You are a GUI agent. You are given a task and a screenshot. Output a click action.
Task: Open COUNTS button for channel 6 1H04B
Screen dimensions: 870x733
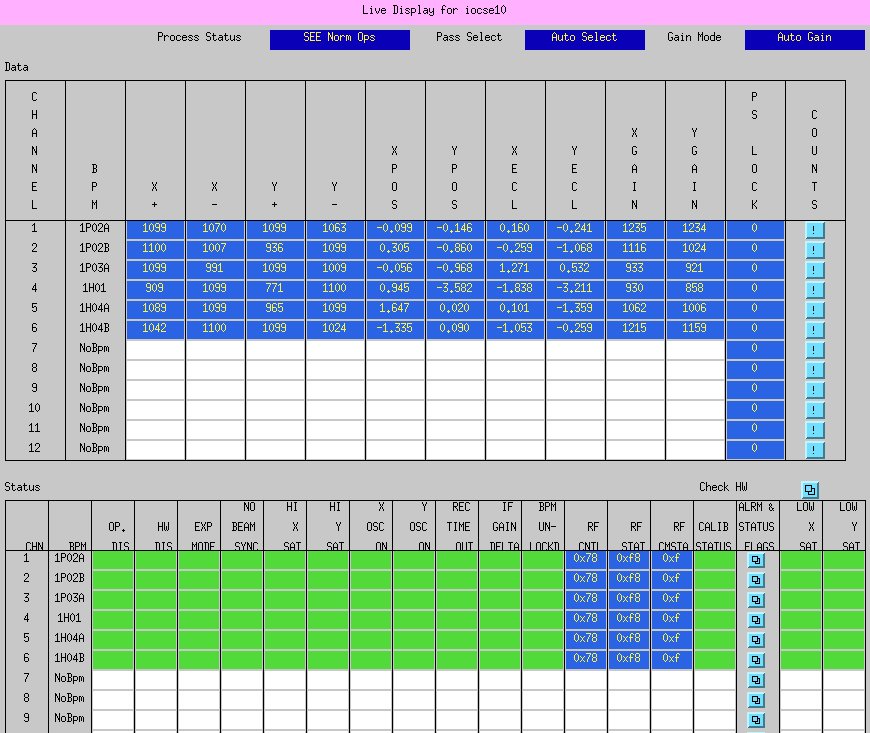(814, 330)
